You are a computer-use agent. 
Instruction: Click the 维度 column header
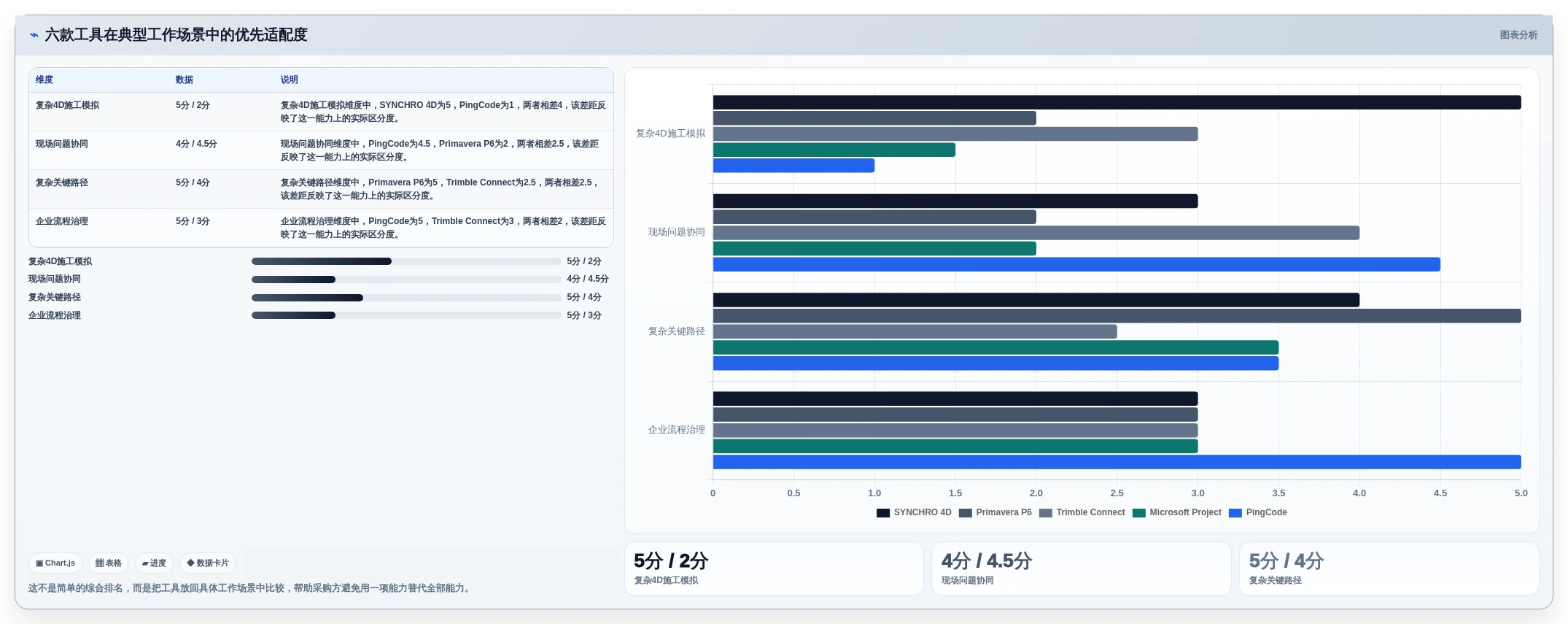point(44,80)
